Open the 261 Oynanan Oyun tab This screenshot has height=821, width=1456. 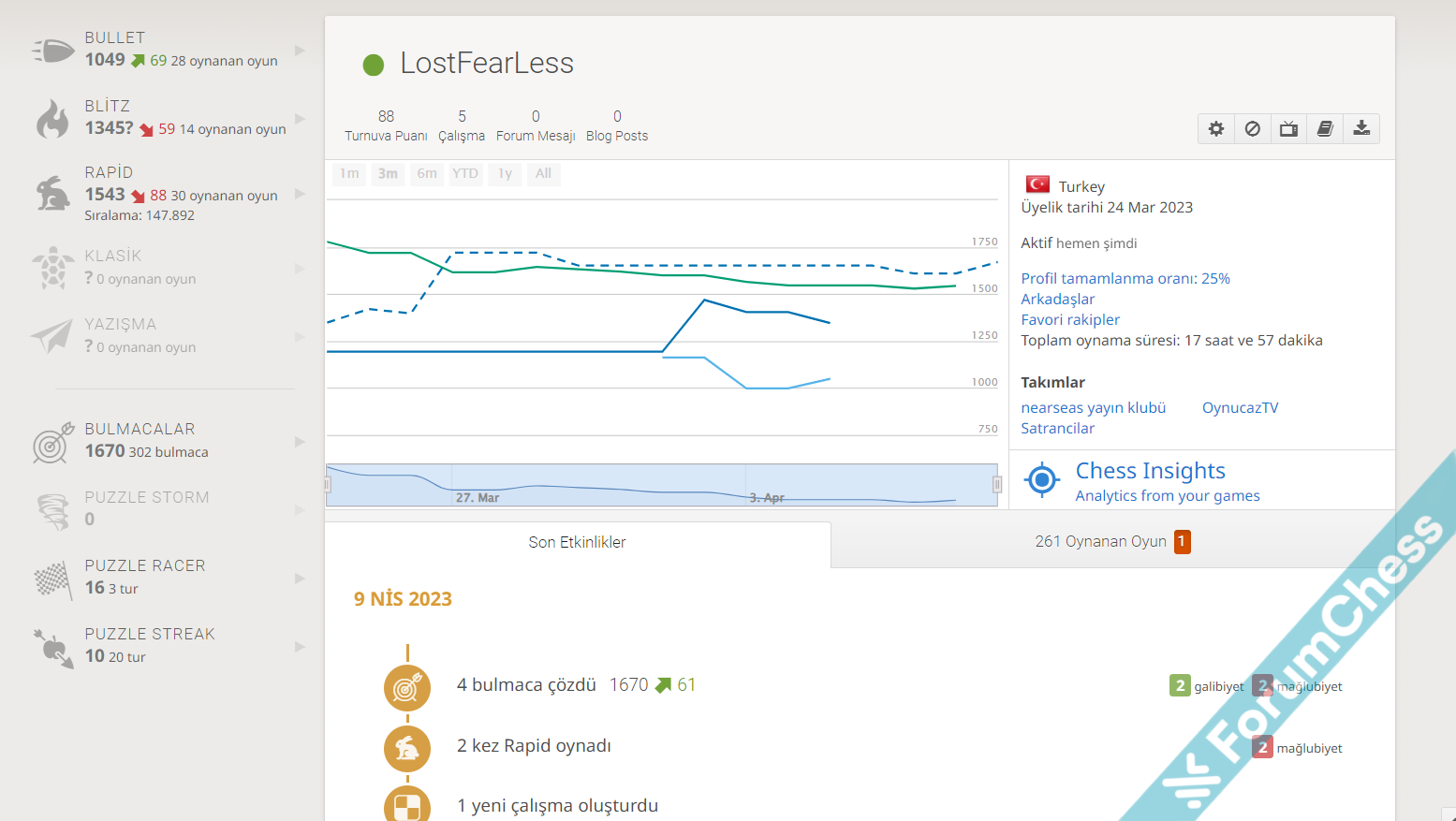1112,542
